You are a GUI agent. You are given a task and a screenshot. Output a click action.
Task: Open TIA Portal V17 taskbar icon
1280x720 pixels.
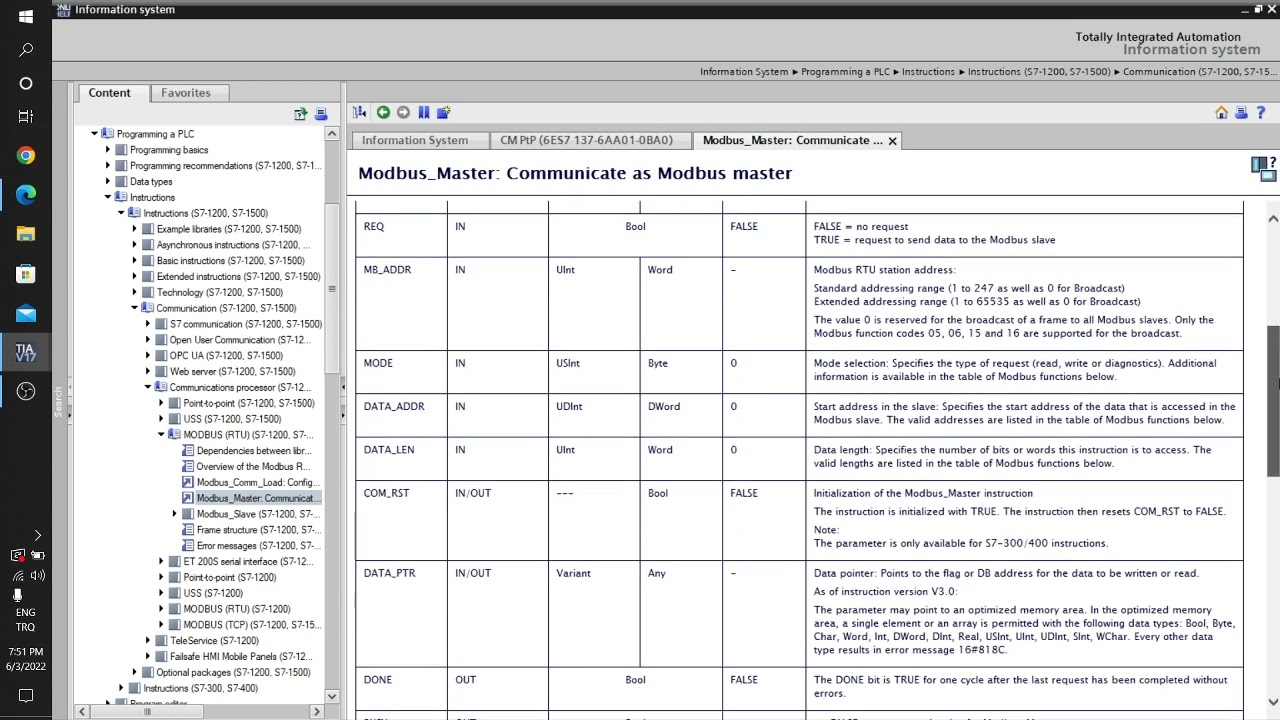coord(26,352)
